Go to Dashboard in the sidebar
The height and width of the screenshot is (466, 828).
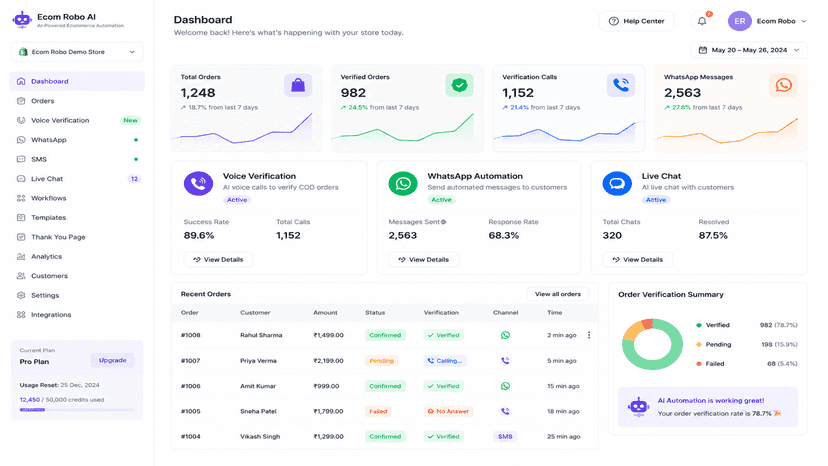(x=77, y=81)
